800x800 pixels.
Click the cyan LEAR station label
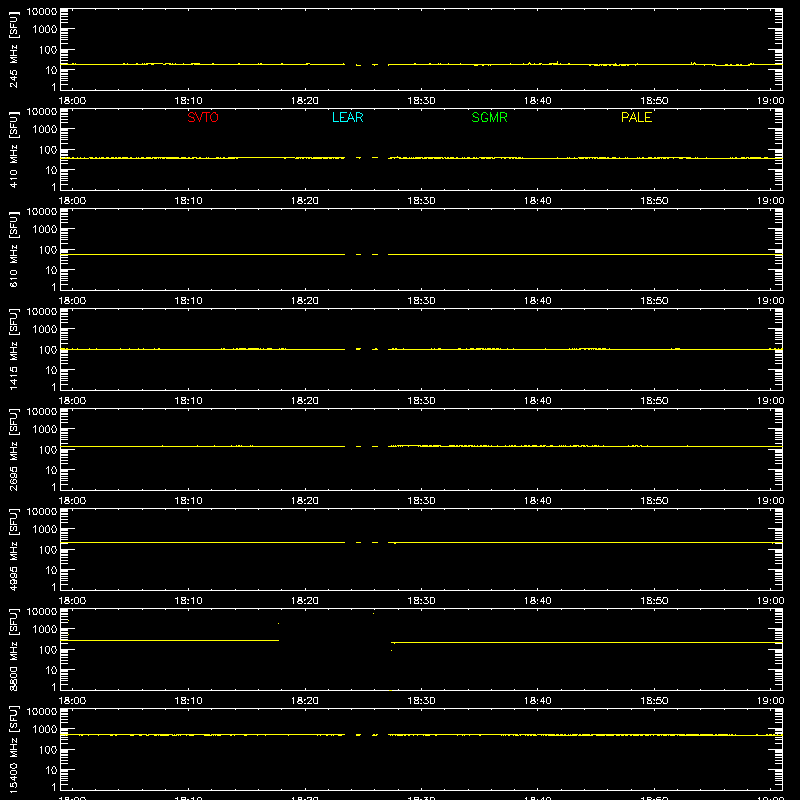pos(347,117)
